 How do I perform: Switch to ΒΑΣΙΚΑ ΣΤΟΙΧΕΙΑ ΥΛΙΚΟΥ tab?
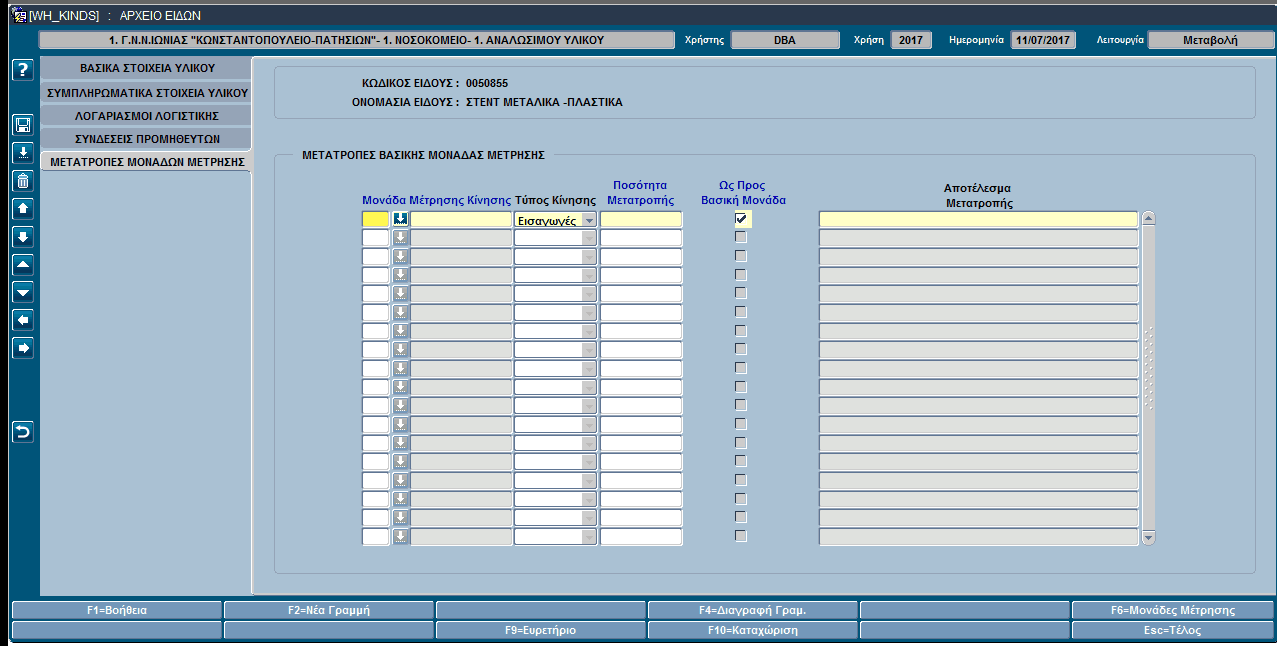point(147,69)
